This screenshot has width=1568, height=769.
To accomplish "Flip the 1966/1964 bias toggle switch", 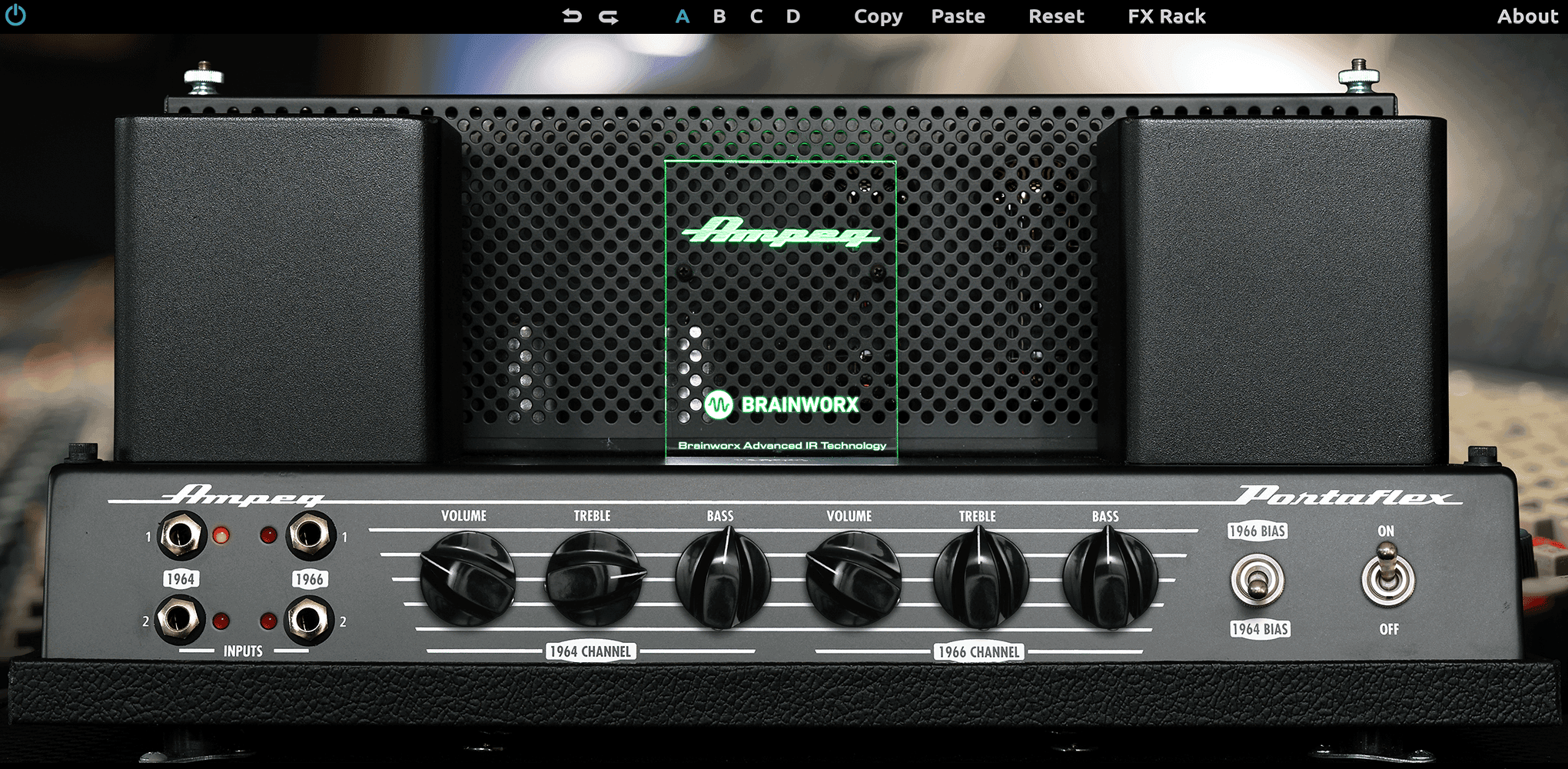I will pos(1257,581).
